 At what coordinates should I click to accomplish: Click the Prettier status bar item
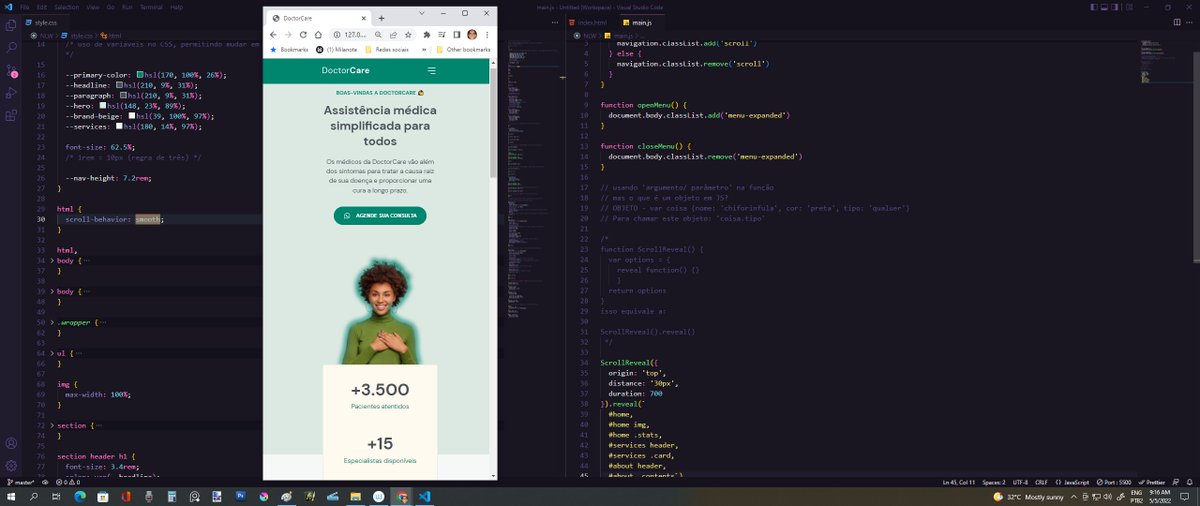coord(1152,483)
